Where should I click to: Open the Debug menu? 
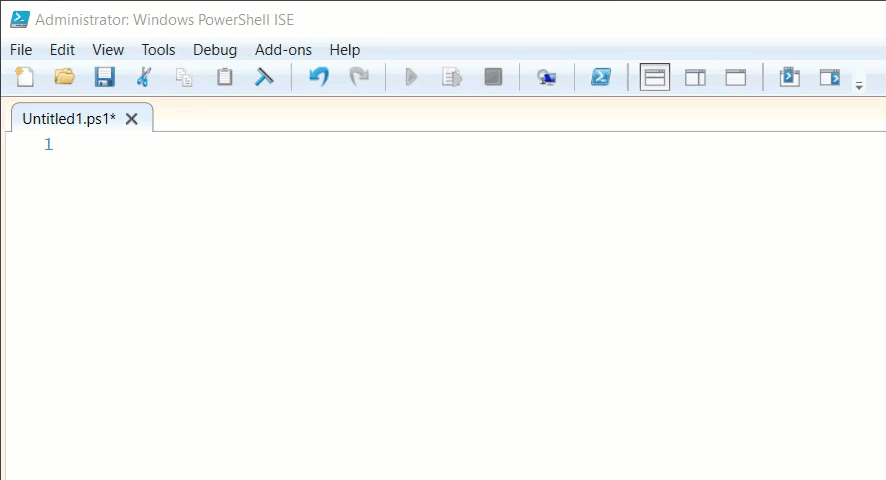point(215,50)
